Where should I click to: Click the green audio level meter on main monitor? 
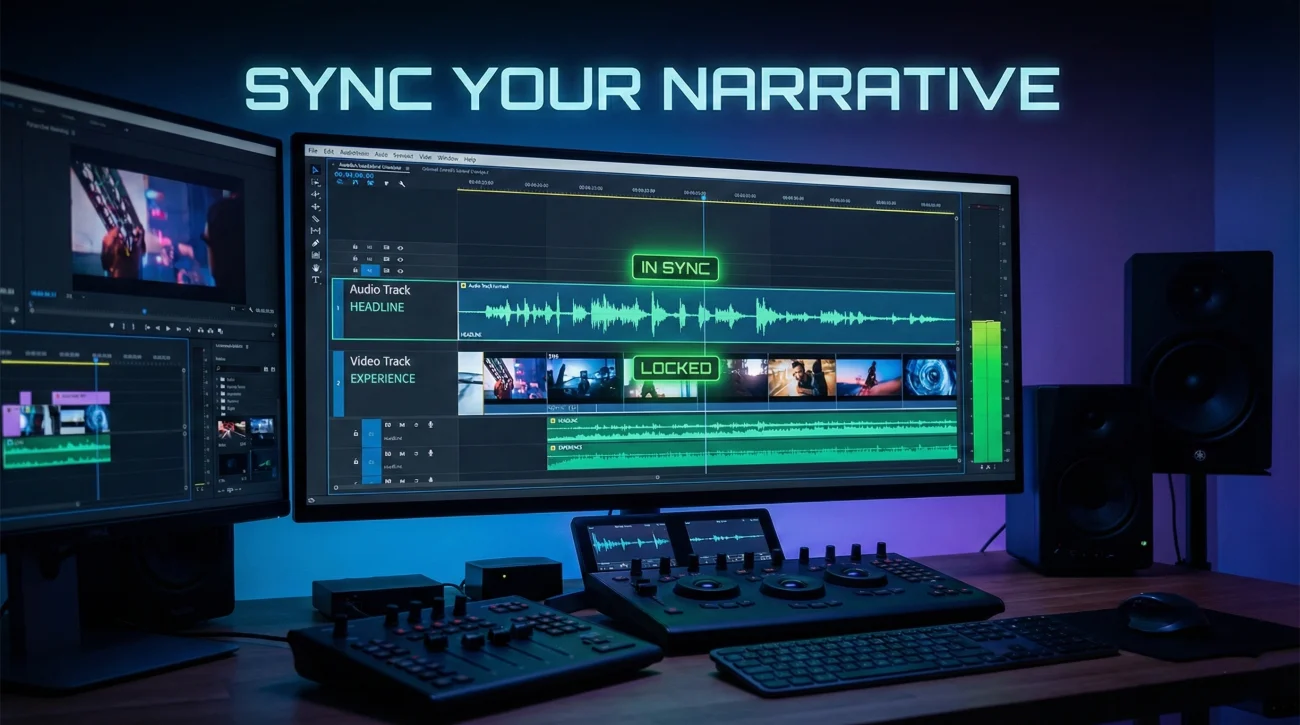[x=986, y=393]
